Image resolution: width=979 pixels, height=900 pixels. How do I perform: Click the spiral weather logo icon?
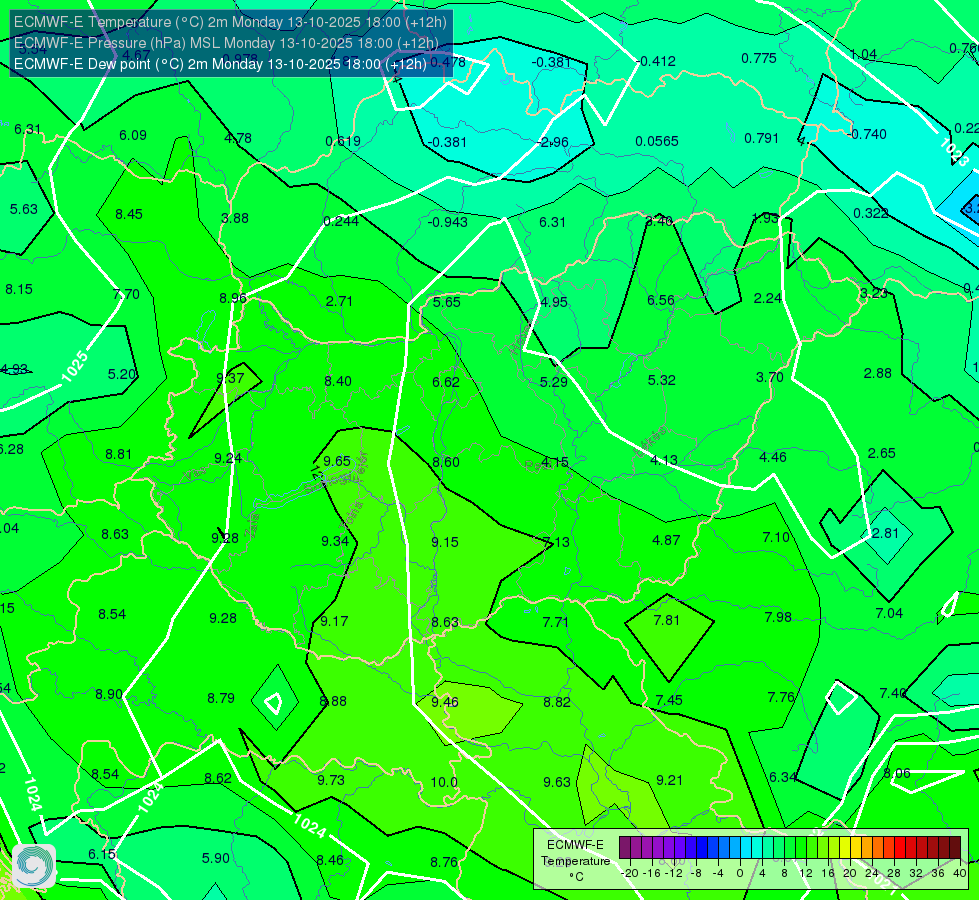click(34, 866)
